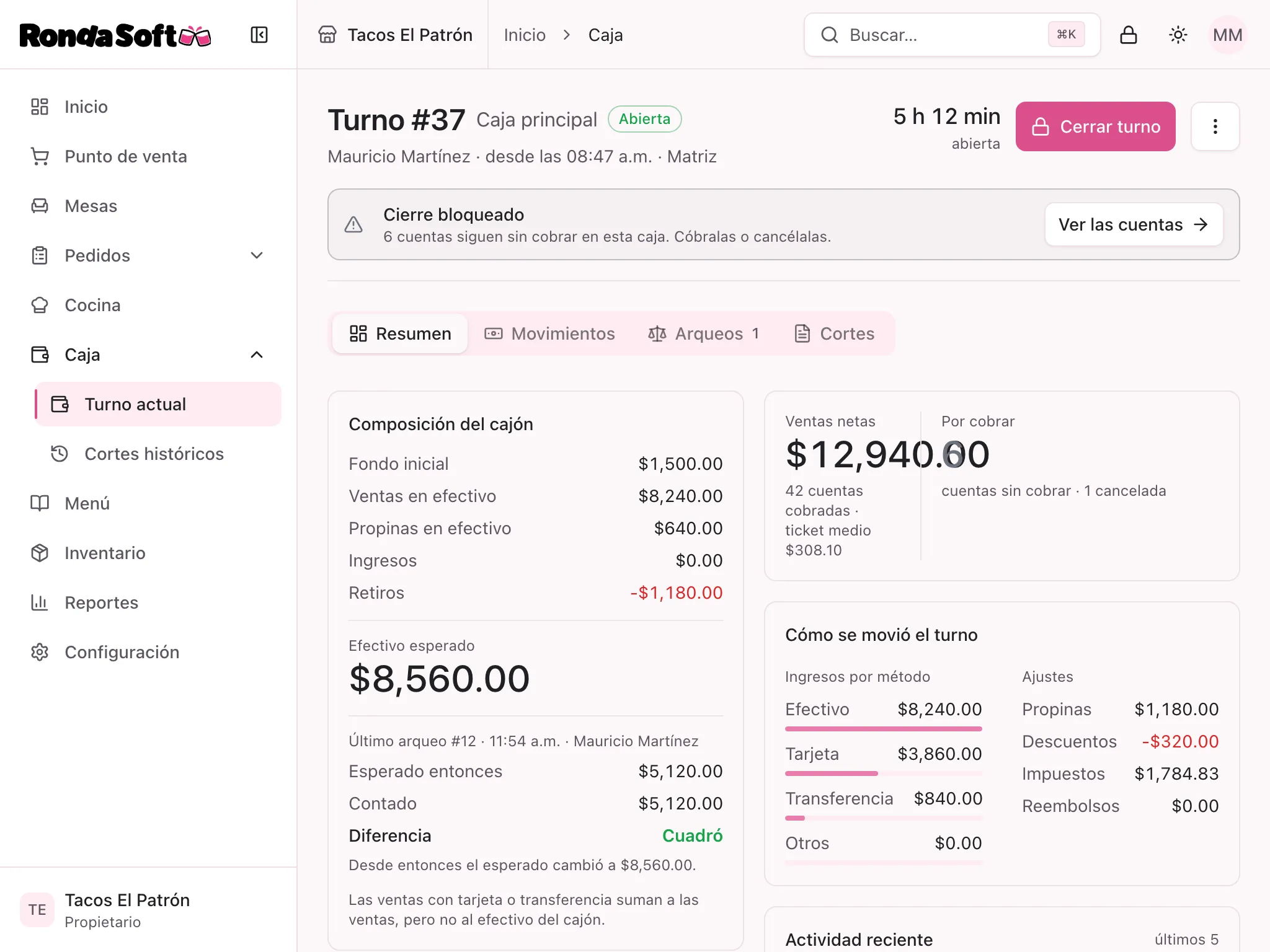Click the Descuentos -$320.00 value
1270x952 pixels.
(x=1181, y=741)
